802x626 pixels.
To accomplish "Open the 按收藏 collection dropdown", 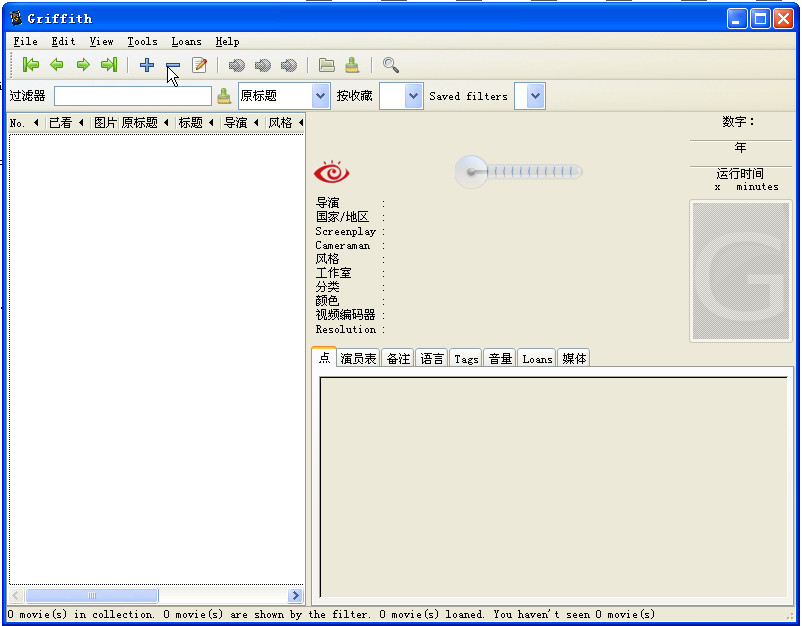I will (x=402, y=96).
